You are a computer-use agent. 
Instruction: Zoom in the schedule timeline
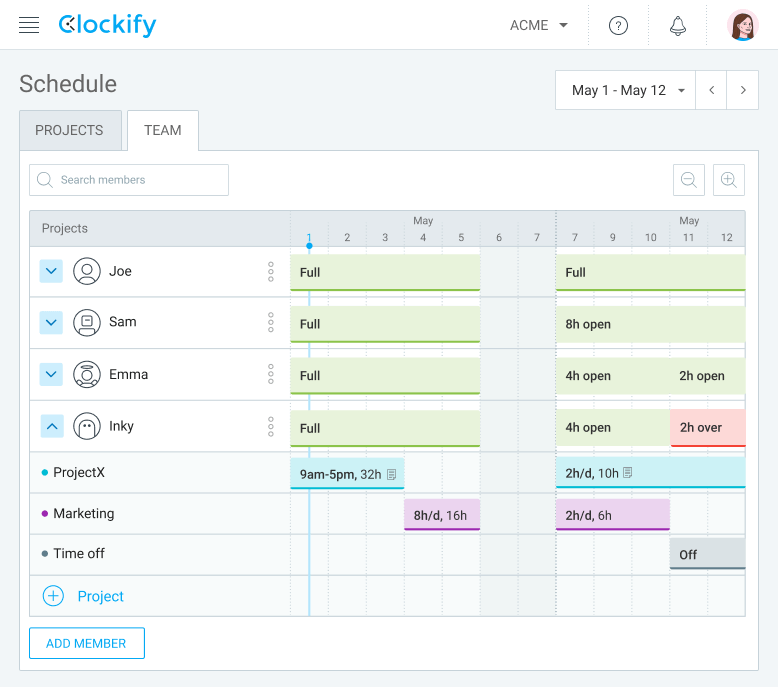[x=729, y=180]
